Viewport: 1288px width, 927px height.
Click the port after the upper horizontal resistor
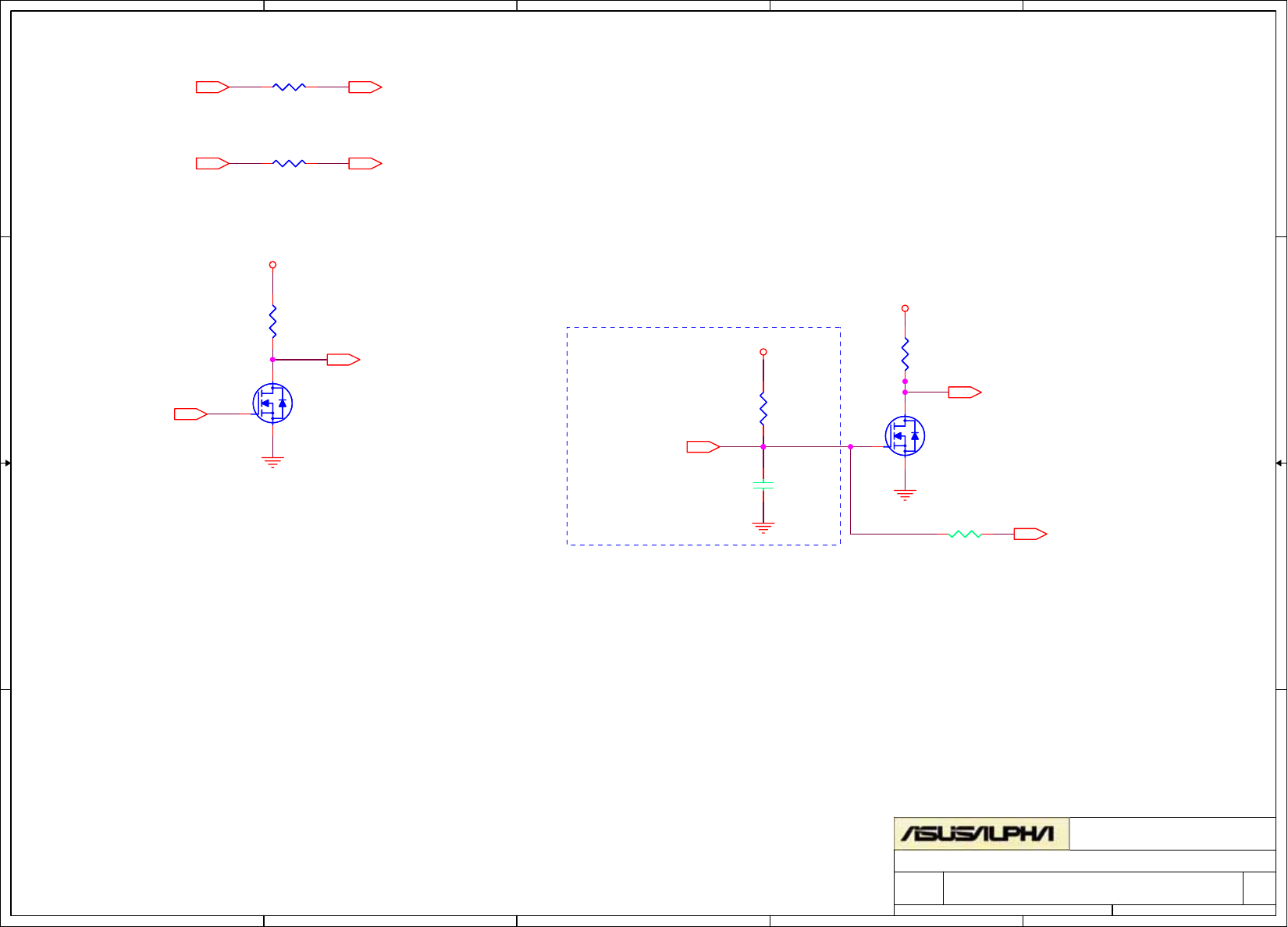tap(365, 87)
